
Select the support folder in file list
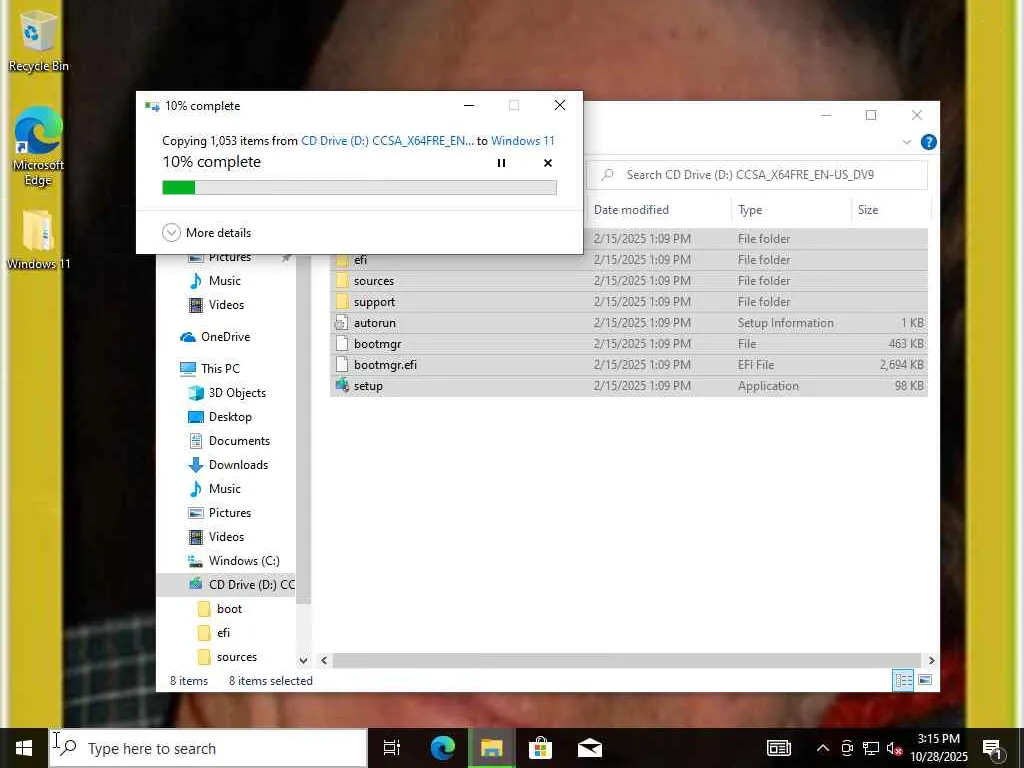point(629,302)
